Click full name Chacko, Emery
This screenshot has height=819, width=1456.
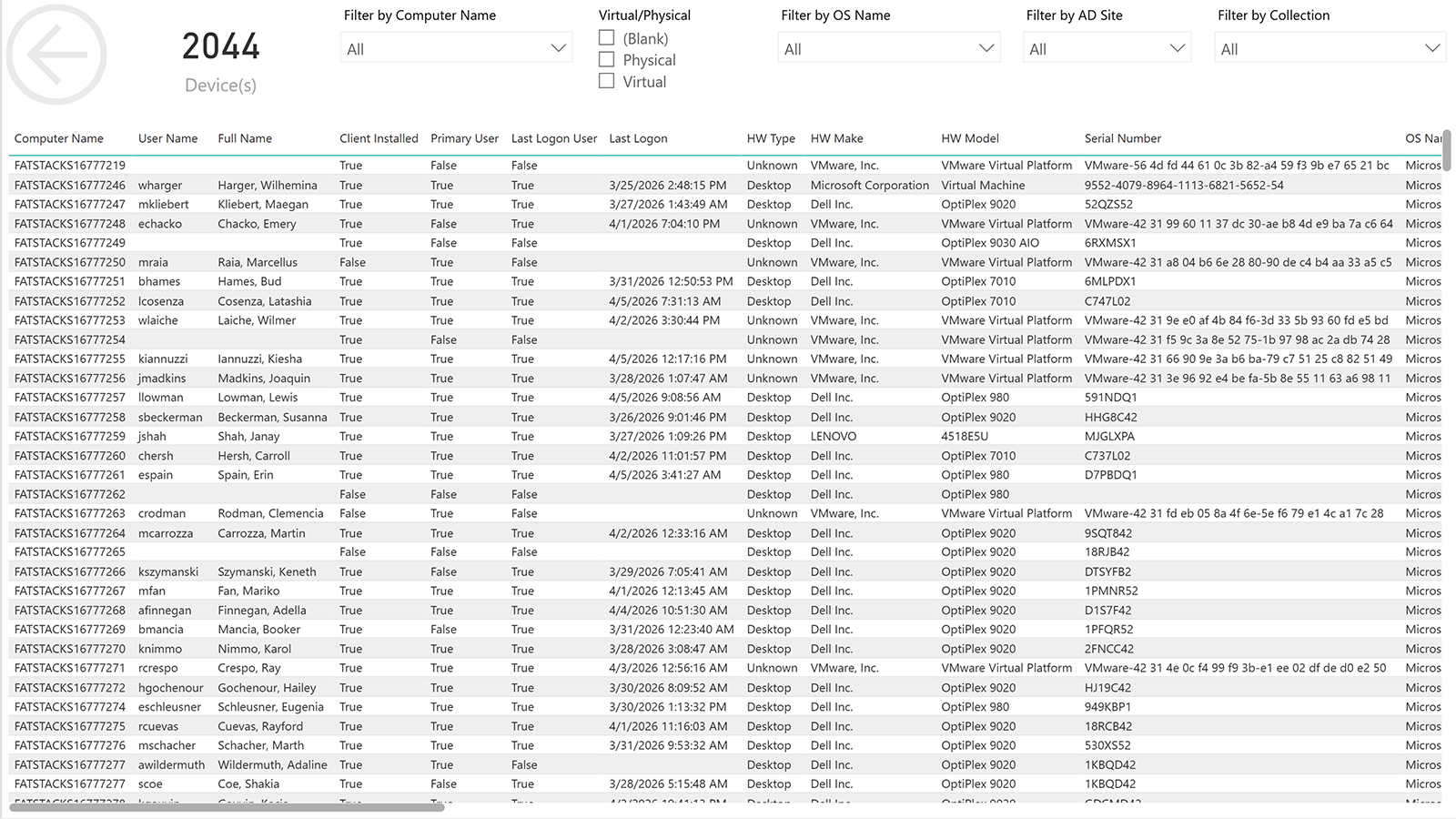coord(257,224)
